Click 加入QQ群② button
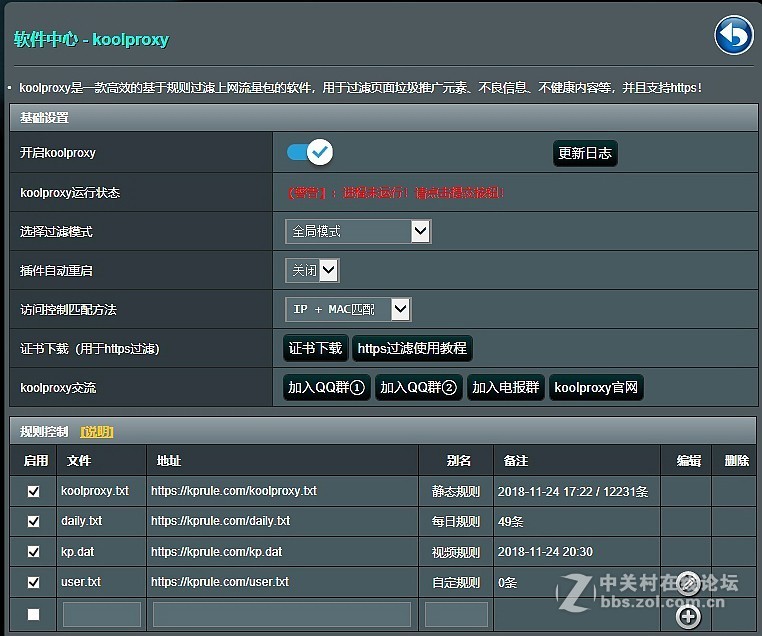 [418, 387]
